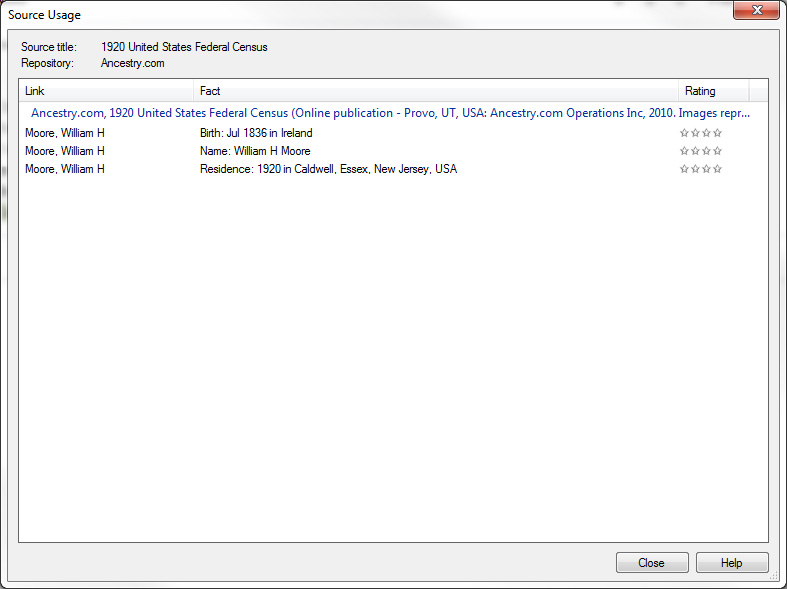Sort the list by the Link column header
The width and height of the screenshot is (787, 589).
point(106,91)
